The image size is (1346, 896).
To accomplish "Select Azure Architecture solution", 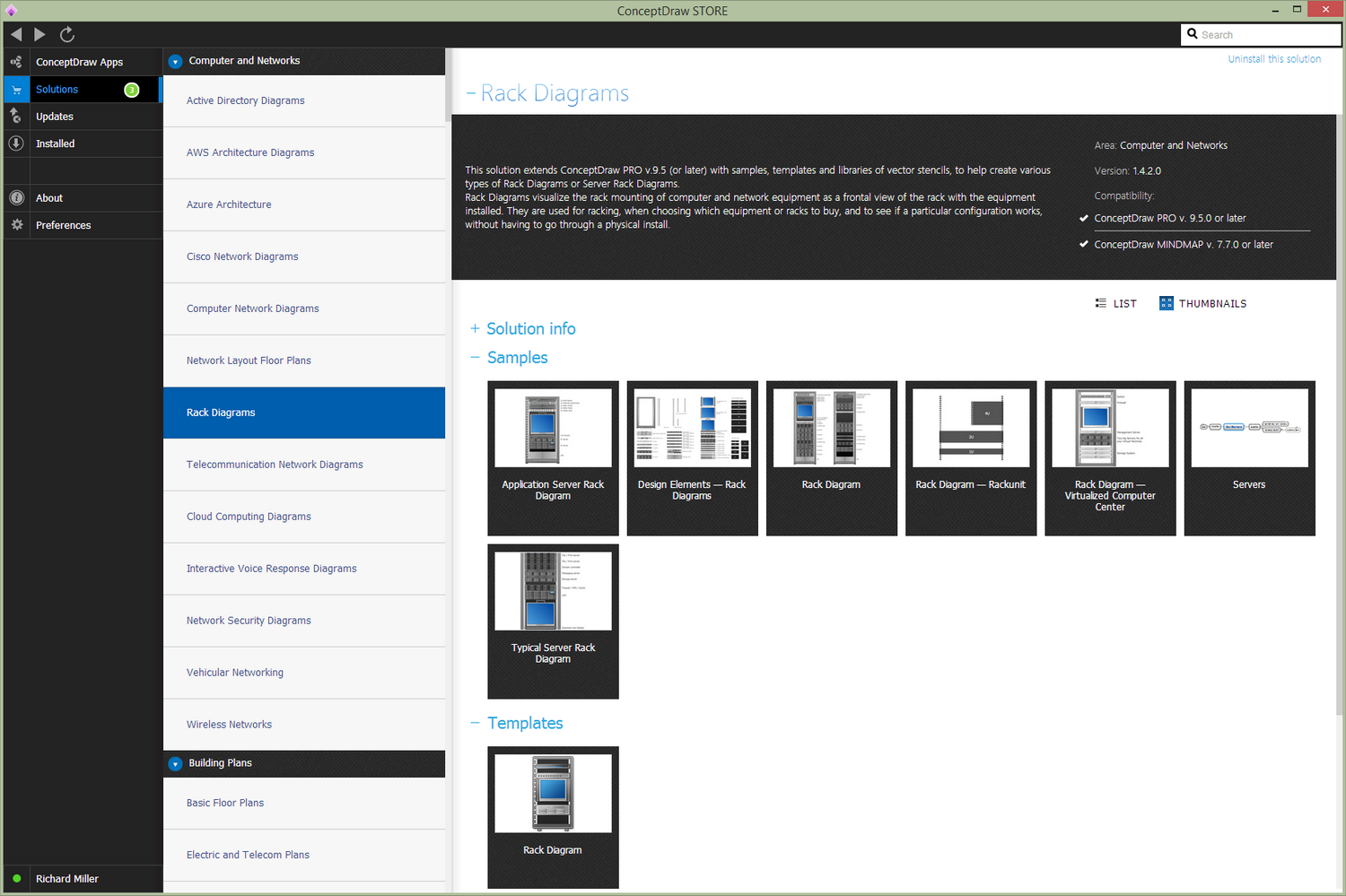I will point(304,205).
